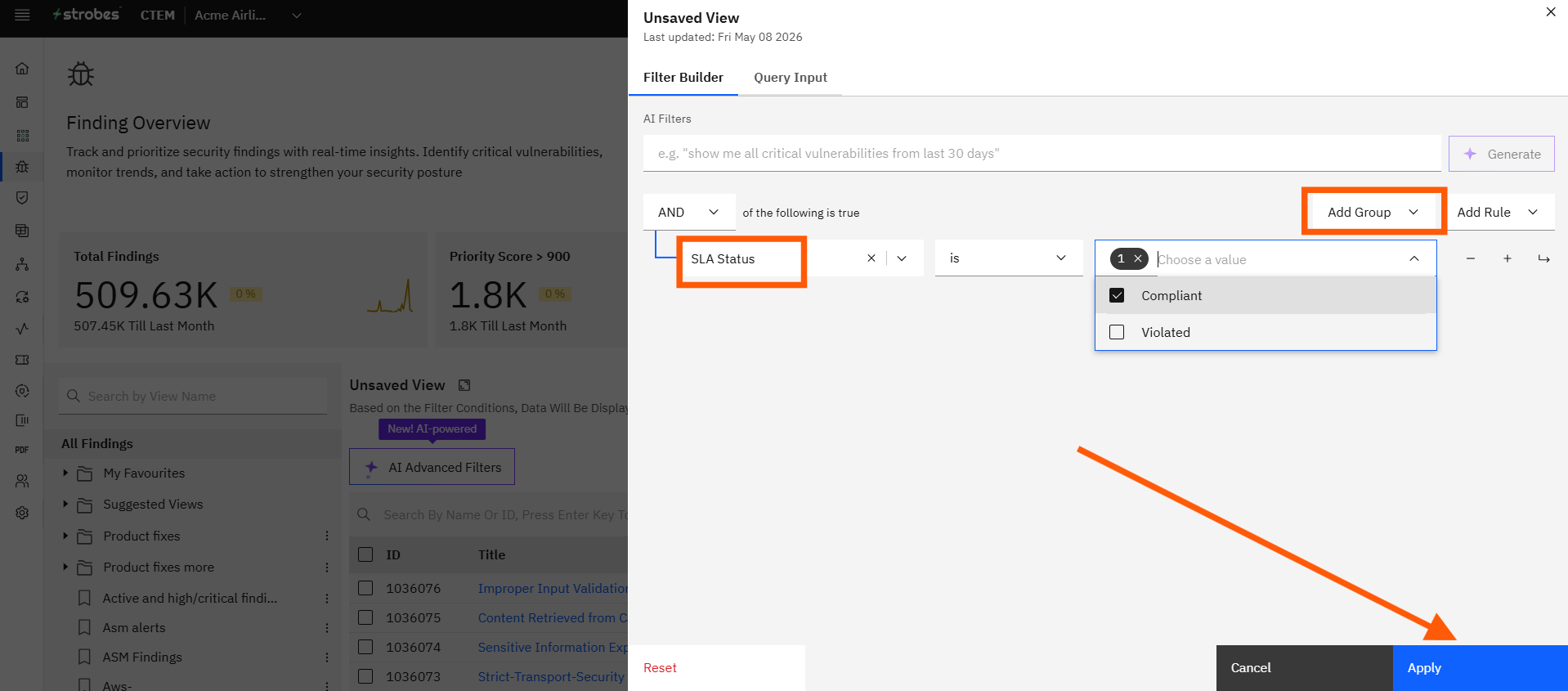Open the Add Rule dropdown
The height and width of the screenshot is (691, 1568).
click(x=1498, y=213)
